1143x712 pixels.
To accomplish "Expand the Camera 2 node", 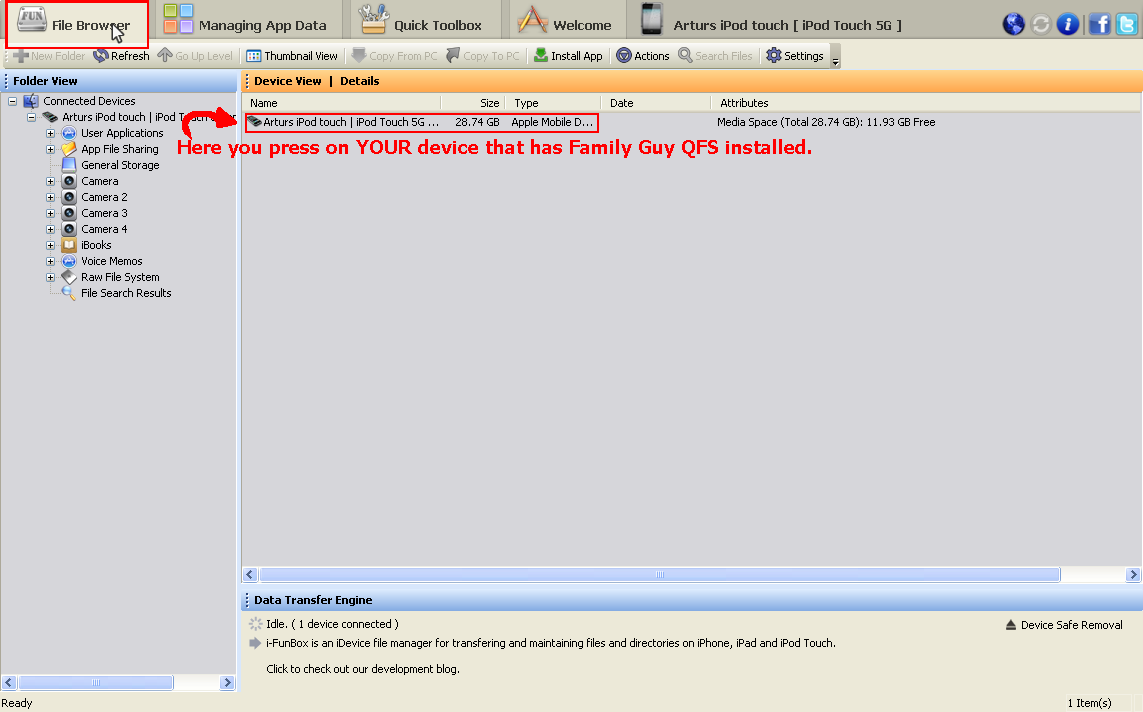I will click(50, 197).
